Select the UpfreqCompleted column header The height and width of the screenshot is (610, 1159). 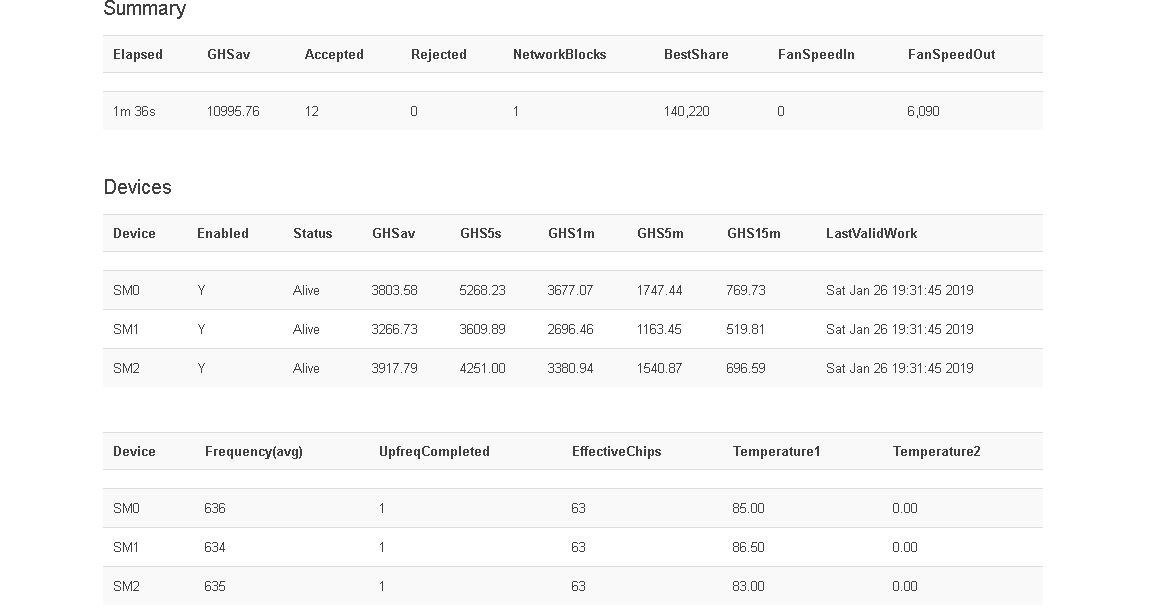point(434,452)
